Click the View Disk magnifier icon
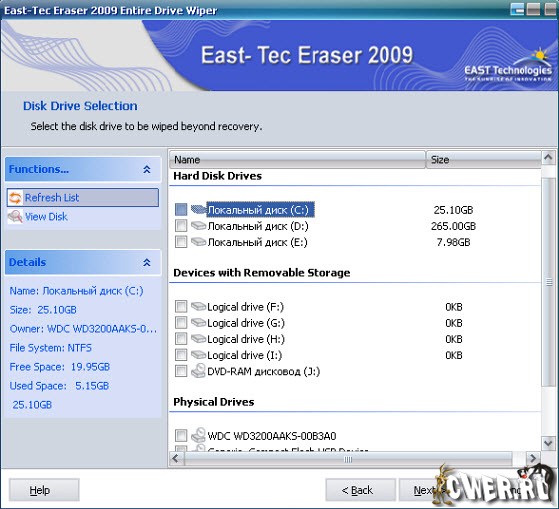559x509 pixels. click(15, 216)
